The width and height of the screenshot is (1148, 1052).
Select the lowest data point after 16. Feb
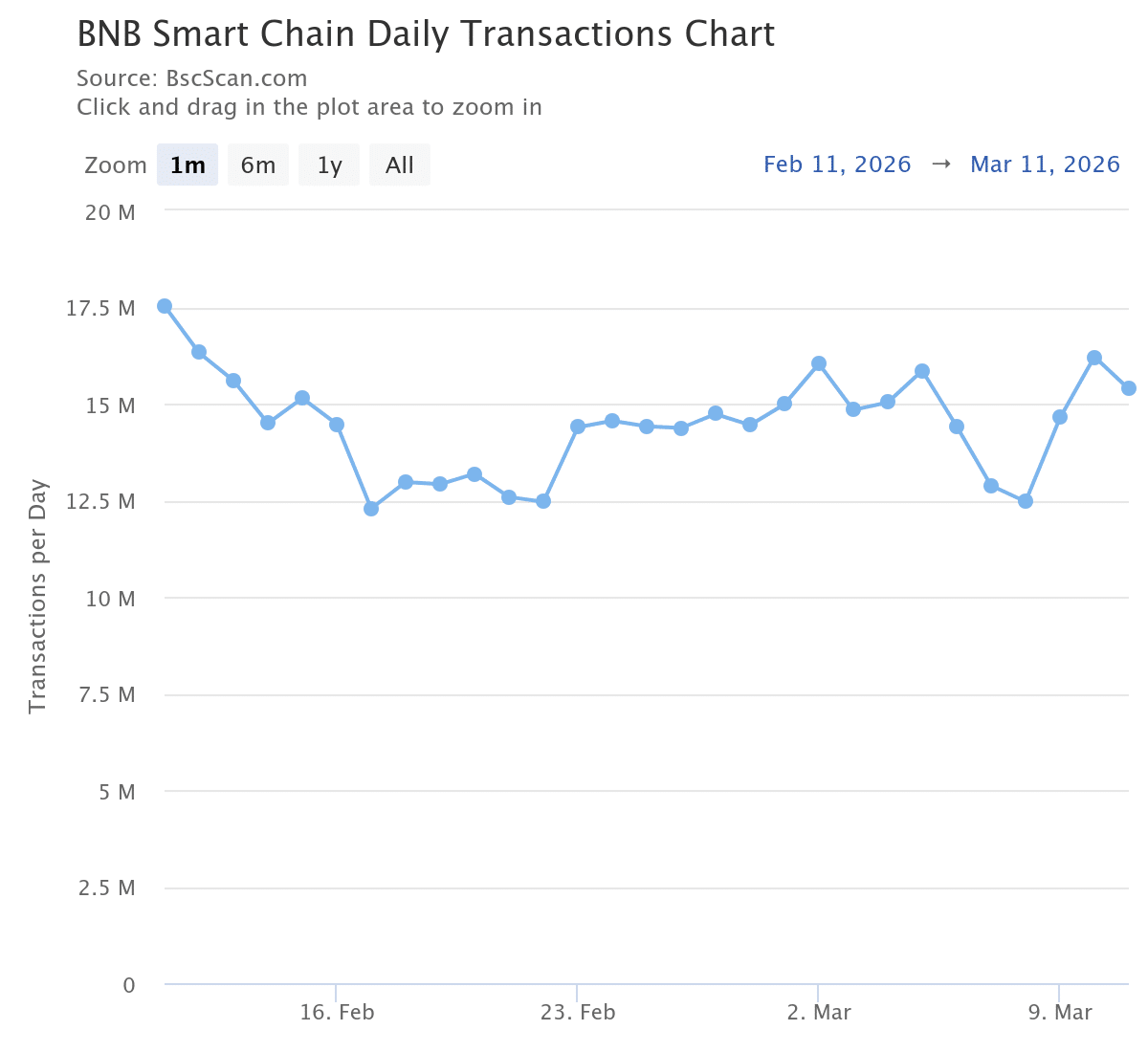pyautogui.click(x=371, y=509)
